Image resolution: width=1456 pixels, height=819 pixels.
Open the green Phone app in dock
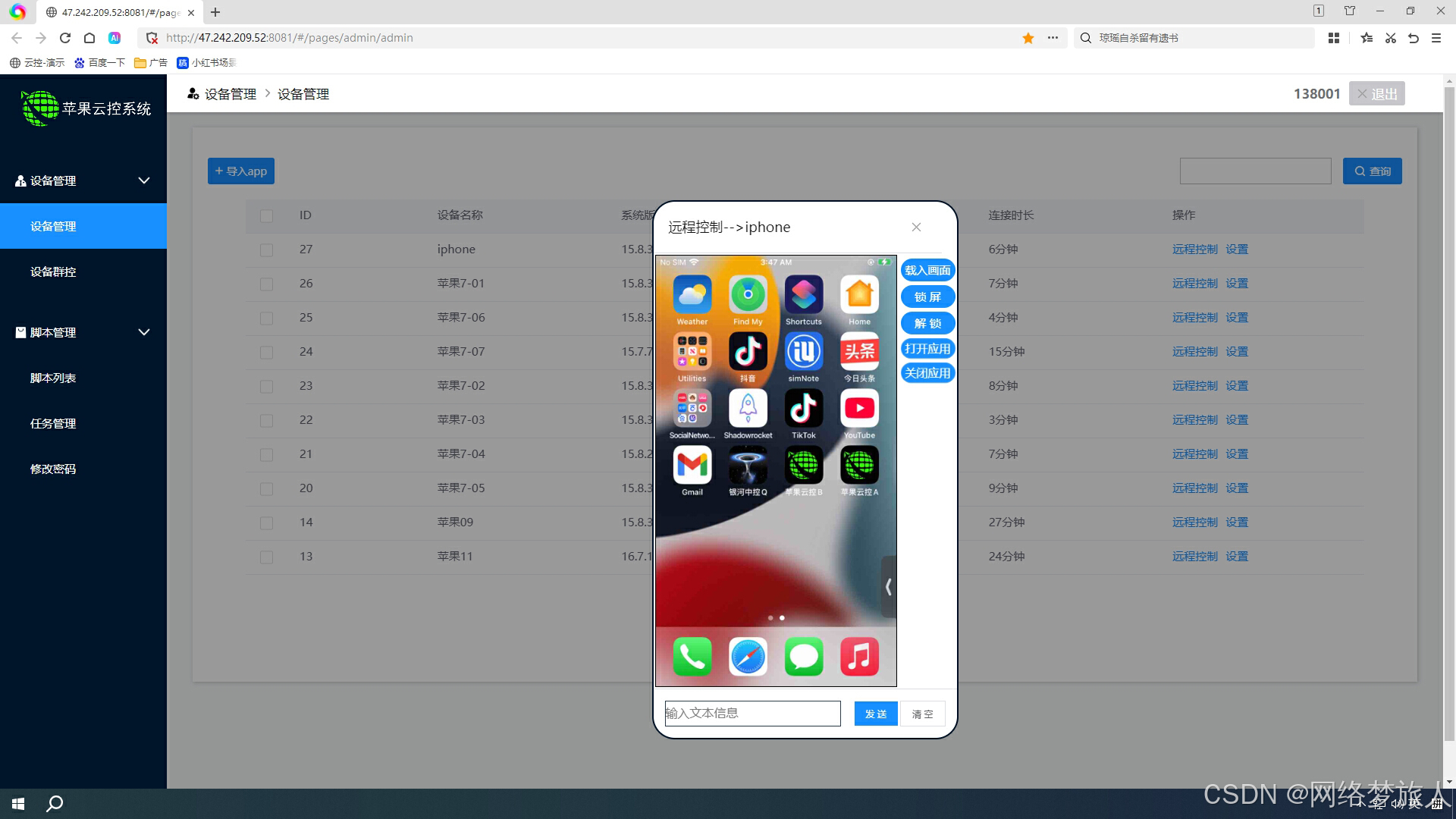[692, 657]
